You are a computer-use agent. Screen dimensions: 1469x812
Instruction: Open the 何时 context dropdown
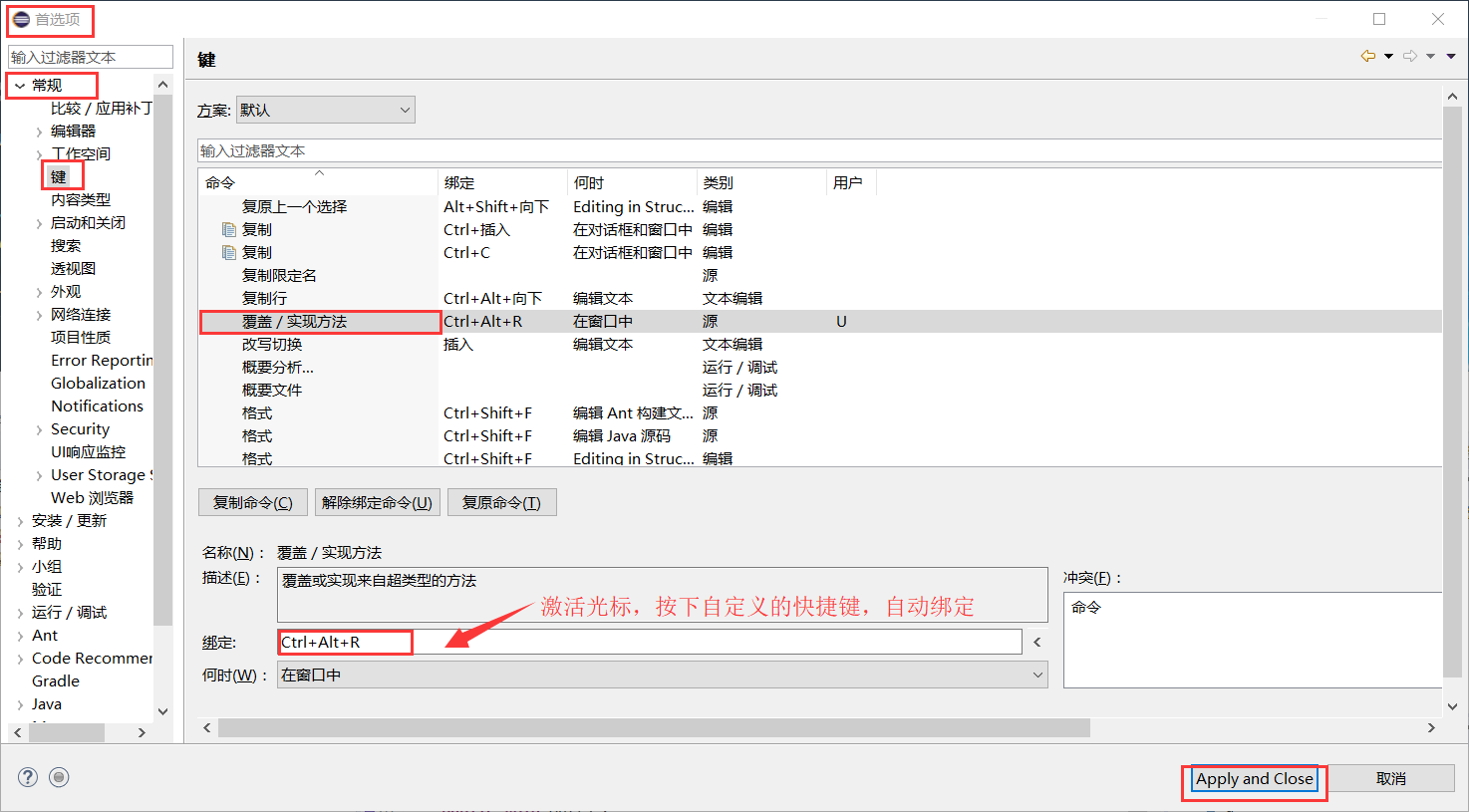click(662, 676)
